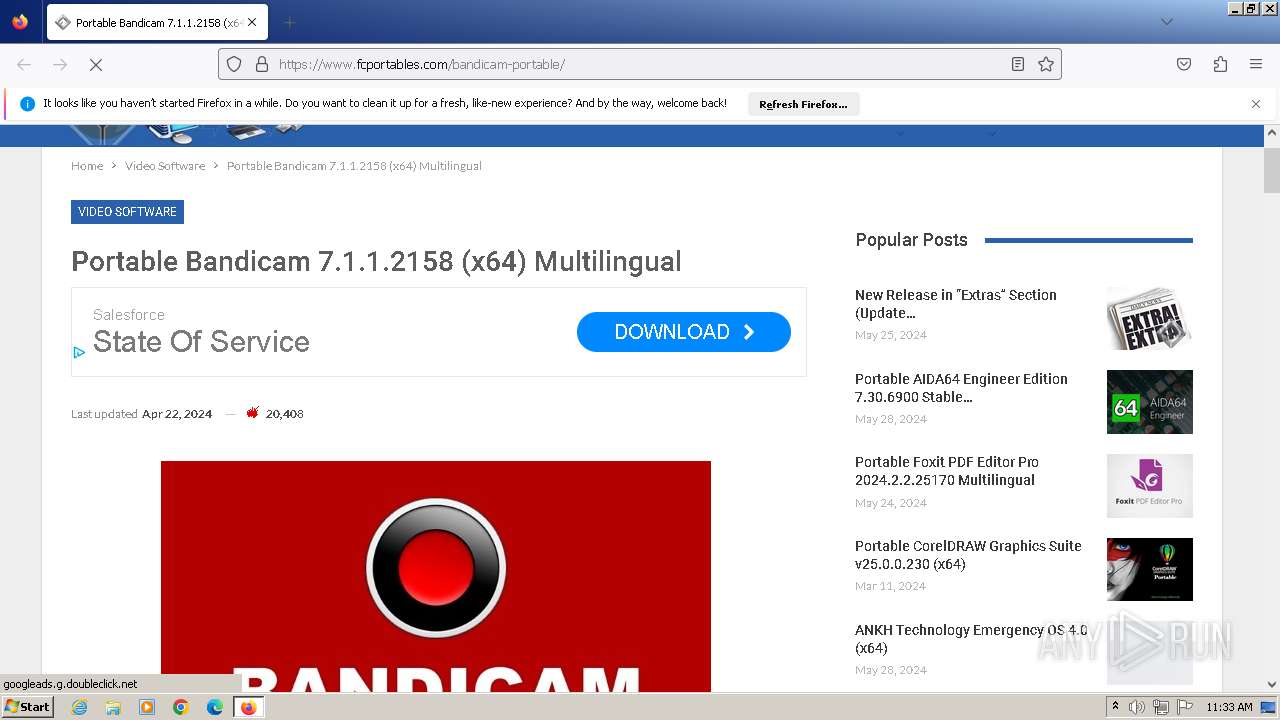Click the Popular Posts heading
The height and width of the screenshot is (720, 1280).
pyautogui.click(x=912, y=240)
